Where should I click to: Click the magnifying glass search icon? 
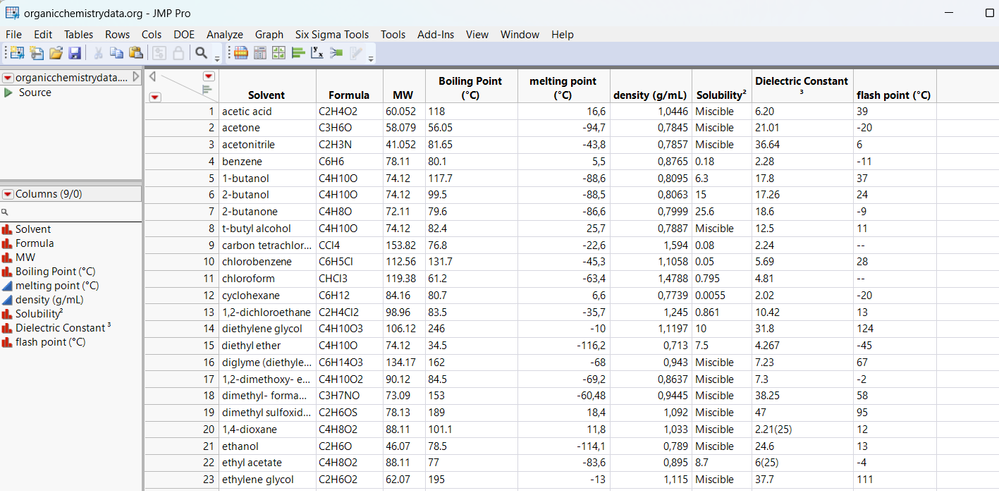tap(201, 53)
